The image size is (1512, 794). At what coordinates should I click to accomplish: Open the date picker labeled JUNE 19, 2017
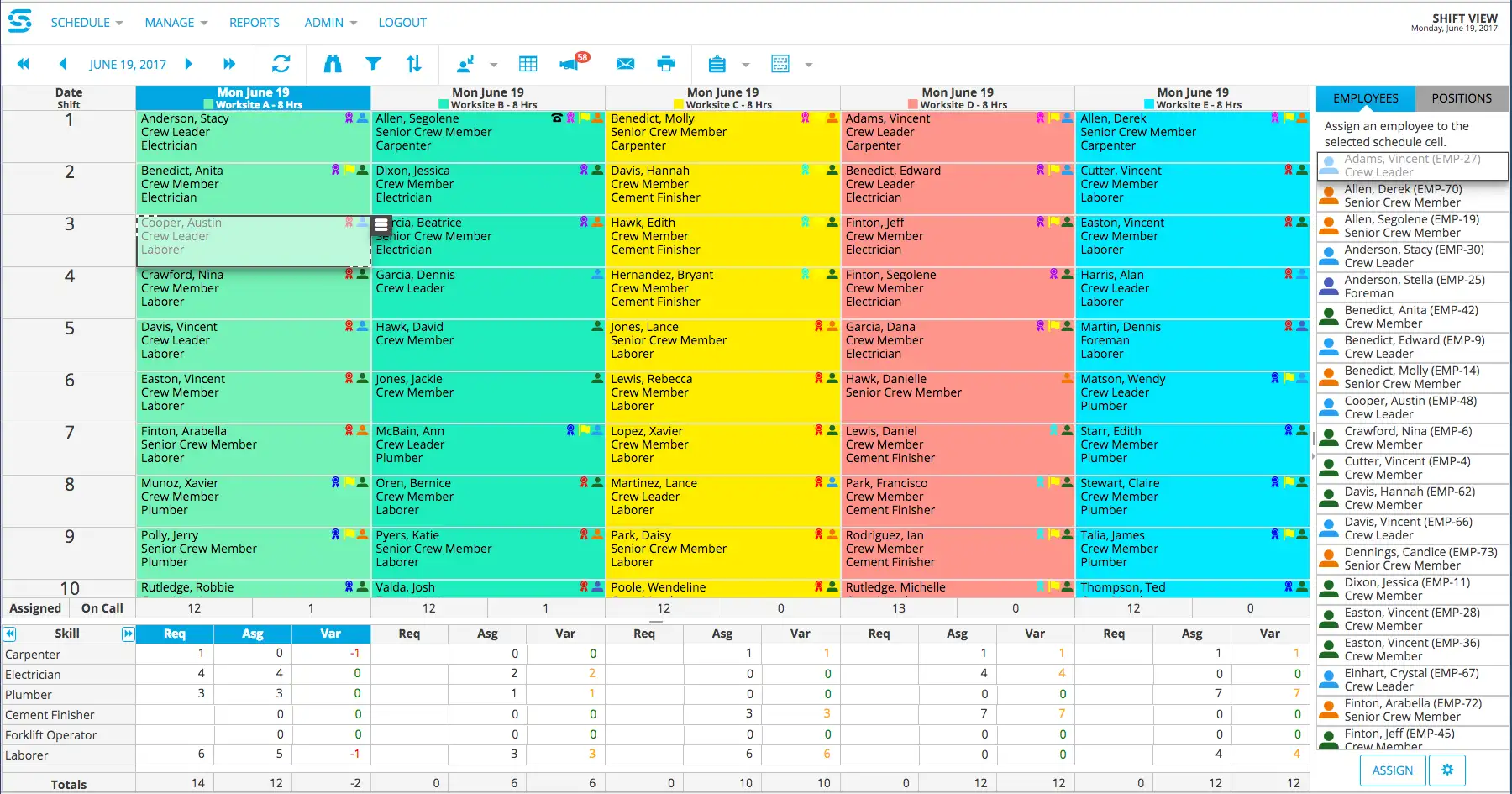click(128, 65)
